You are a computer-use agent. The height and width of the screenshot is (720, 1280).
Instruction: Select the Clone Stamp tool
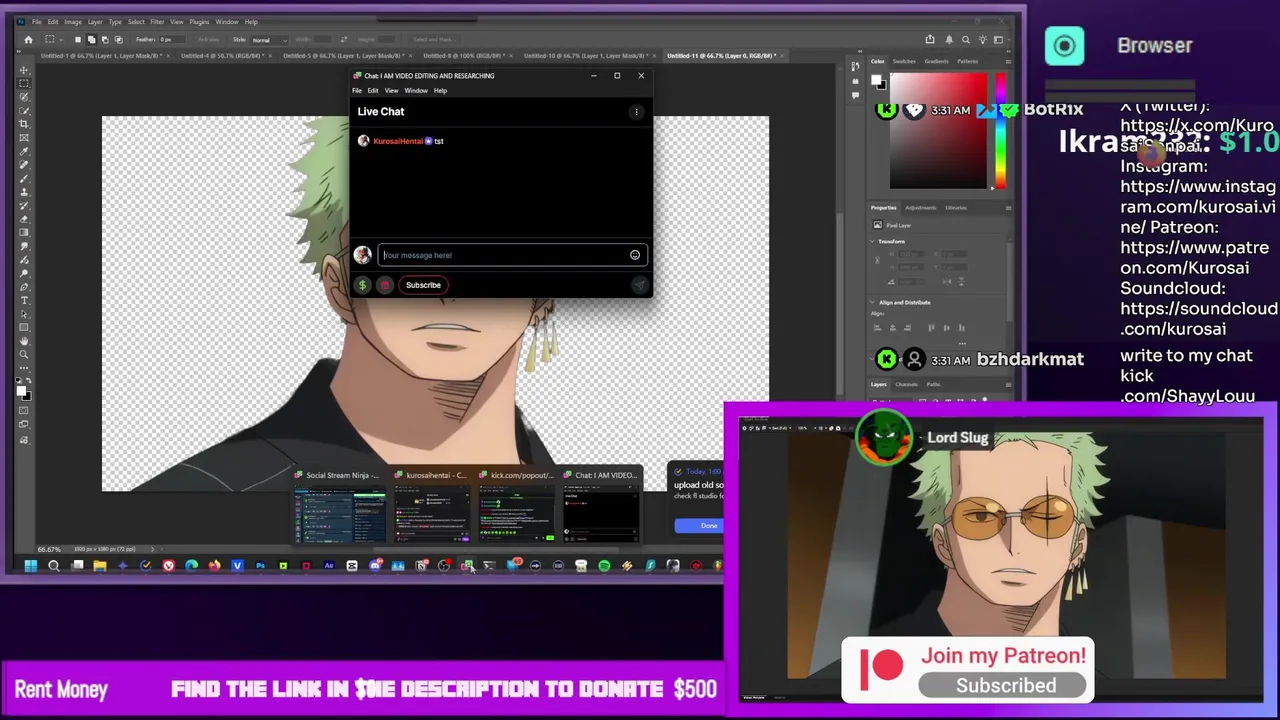(x=24, y=192)
